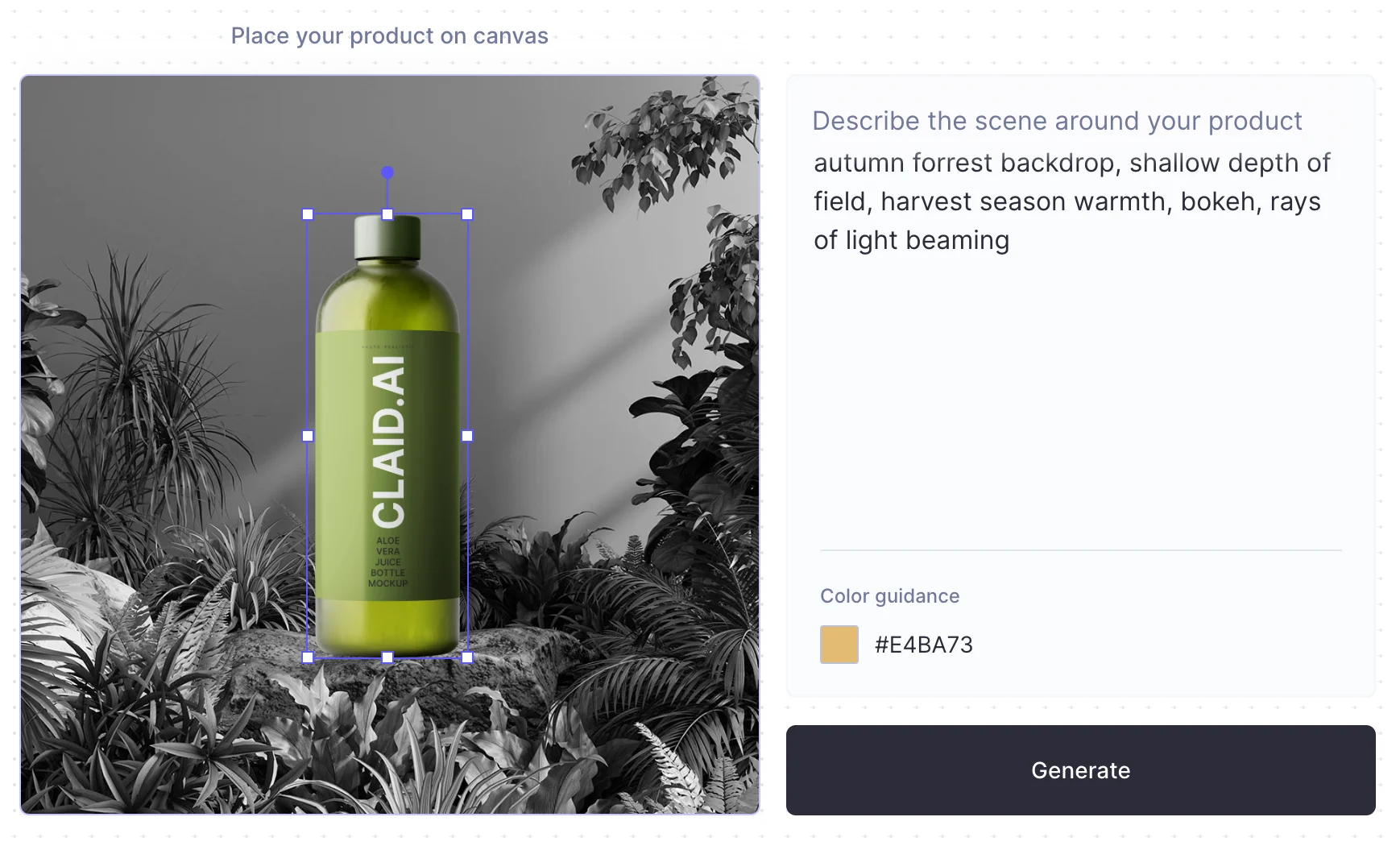Open the #E4BA73 color guidance swatch

(839, 645)
